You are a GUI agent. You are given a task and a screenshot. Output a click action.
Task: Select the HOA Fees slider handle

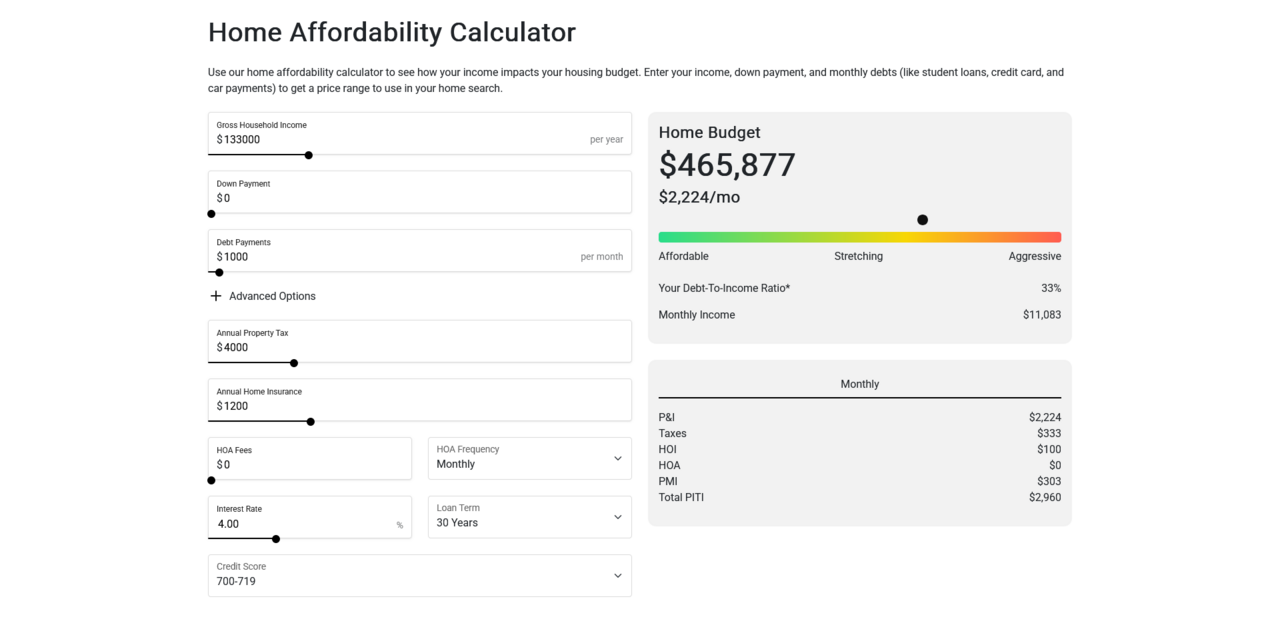[211, 480]
